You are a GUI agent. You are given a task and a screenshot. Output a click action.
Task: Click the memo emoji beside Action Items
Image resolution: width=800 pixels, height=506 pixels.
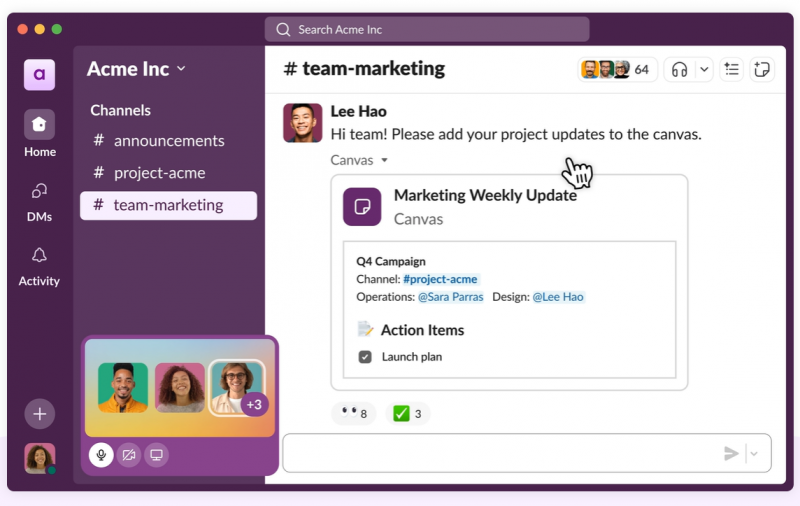coord(365,330)
